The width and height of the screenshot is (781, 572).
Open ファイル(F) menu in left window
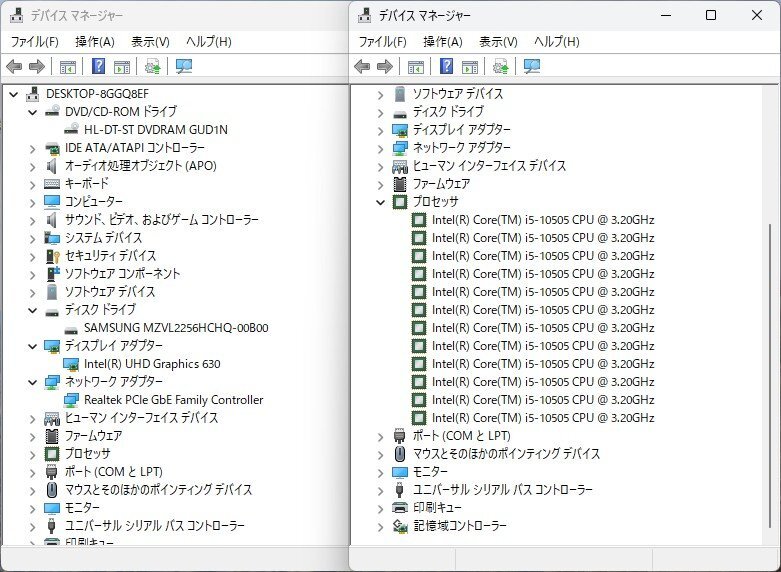(x=34, y=42)
